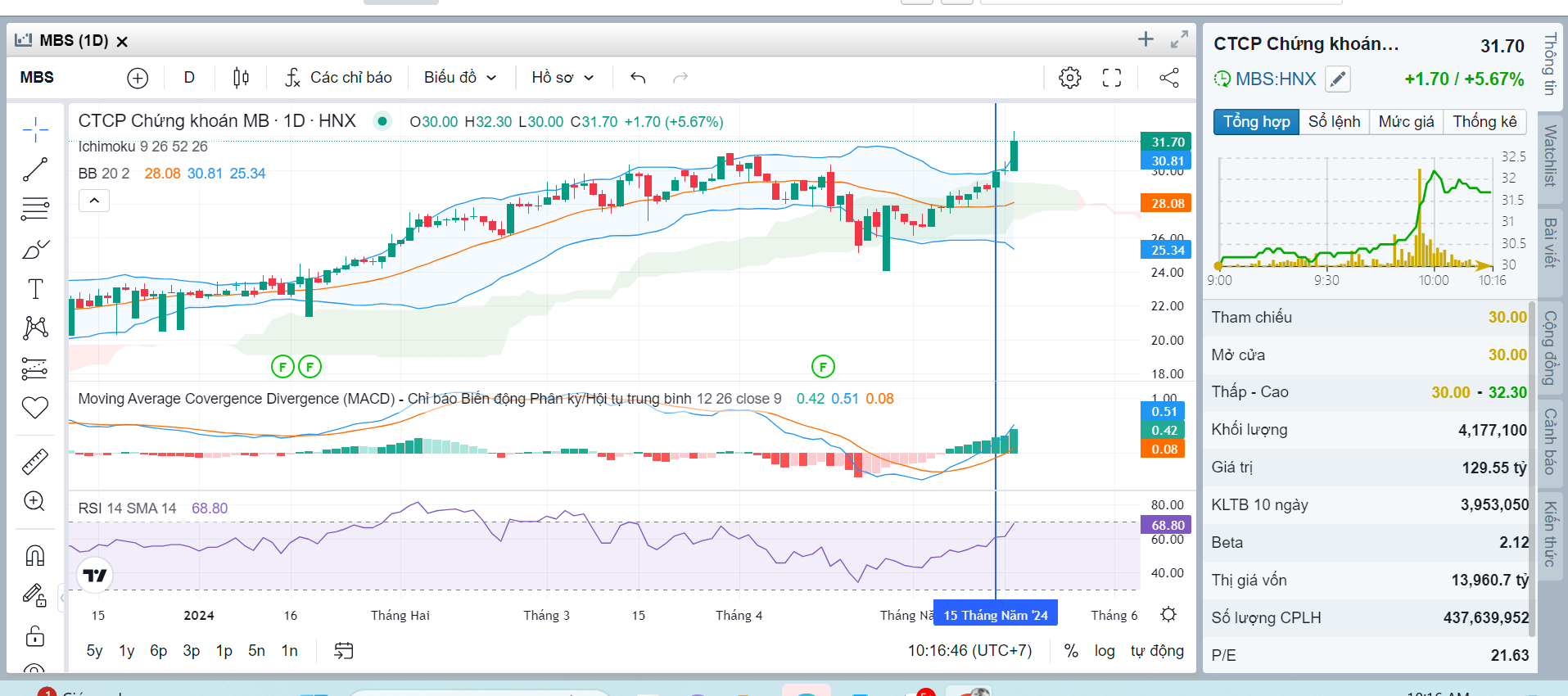Share the chart via share icon

click(x=1169, y=78)
